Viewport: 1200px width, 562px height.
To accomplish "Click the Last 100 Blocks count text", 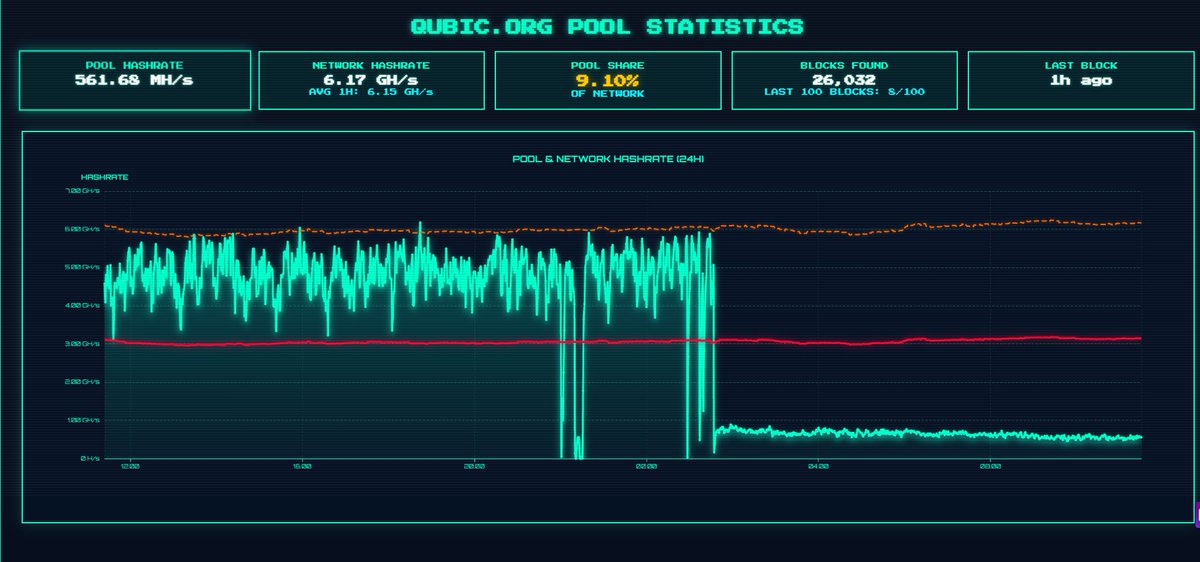I will [x=844, y=92].
